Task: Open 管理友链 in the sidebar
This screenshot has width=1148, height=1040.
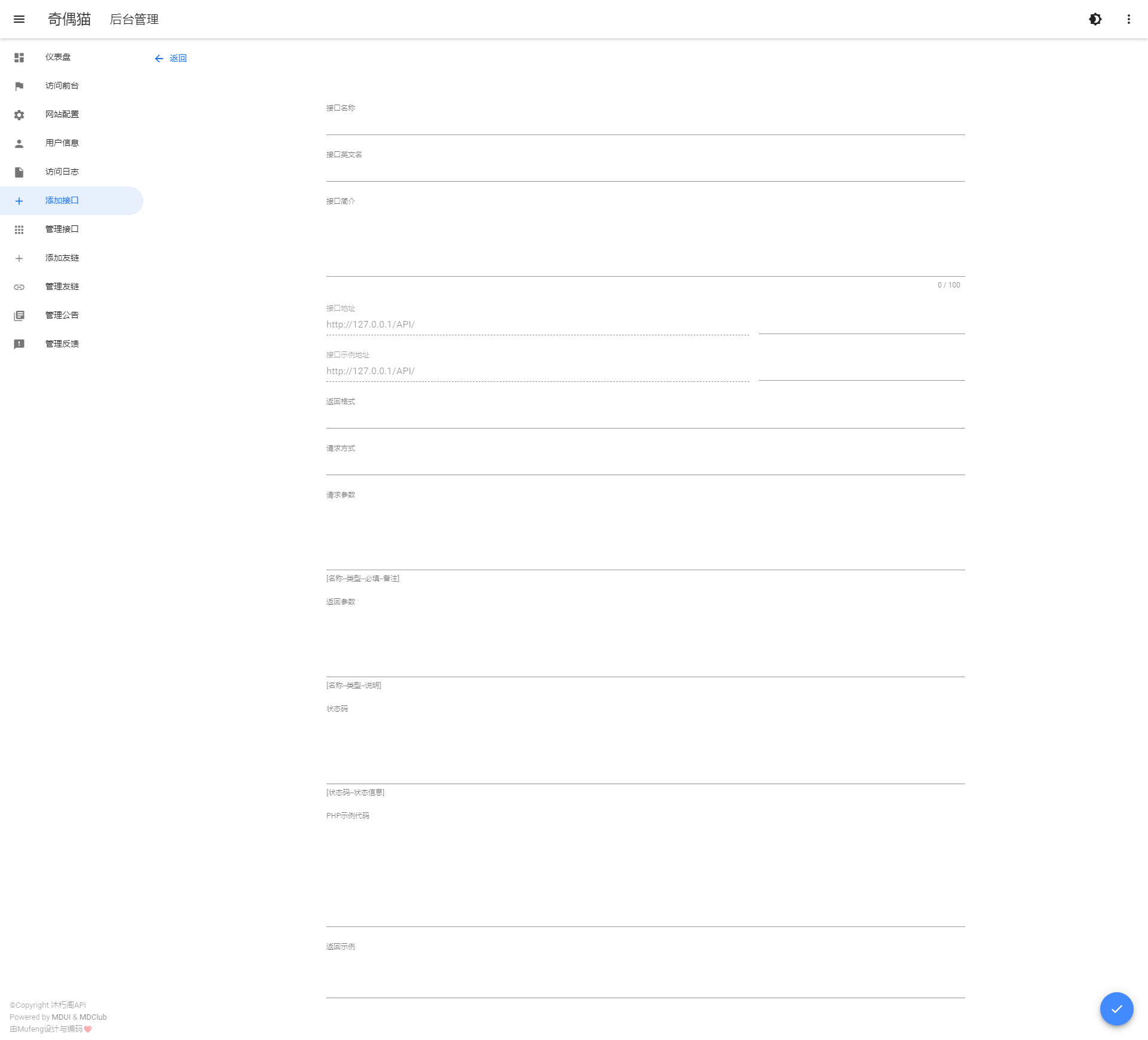Action: click(x=72, y=287)
